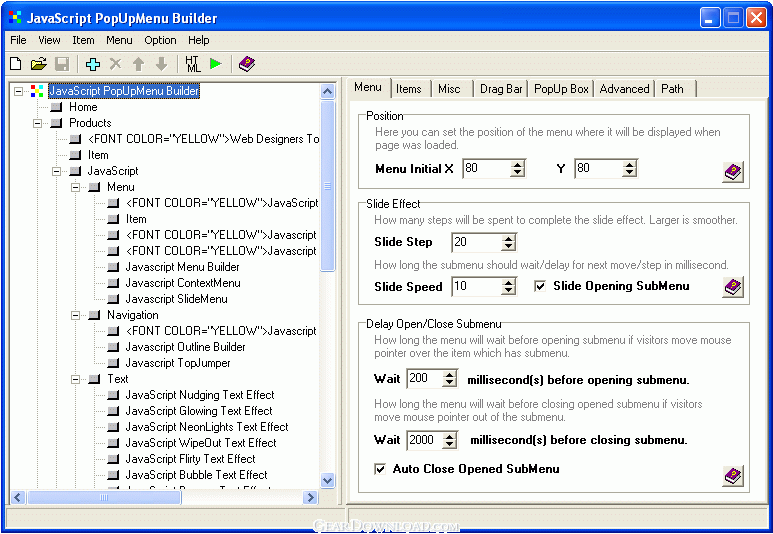
Task: Select JavaScript Glowing Text Effect tree item
Action: pos(199,411)
